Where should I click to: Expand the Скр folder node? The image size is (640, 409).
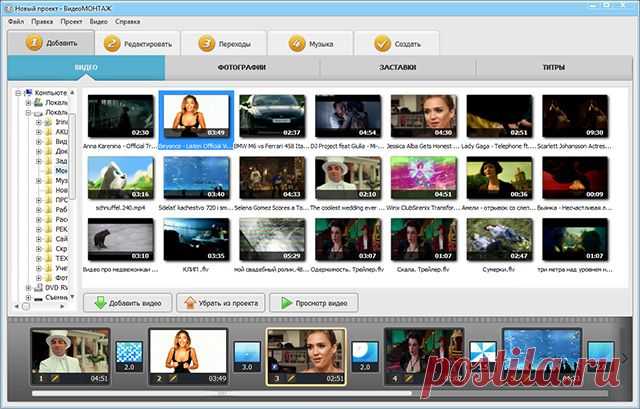38,249
